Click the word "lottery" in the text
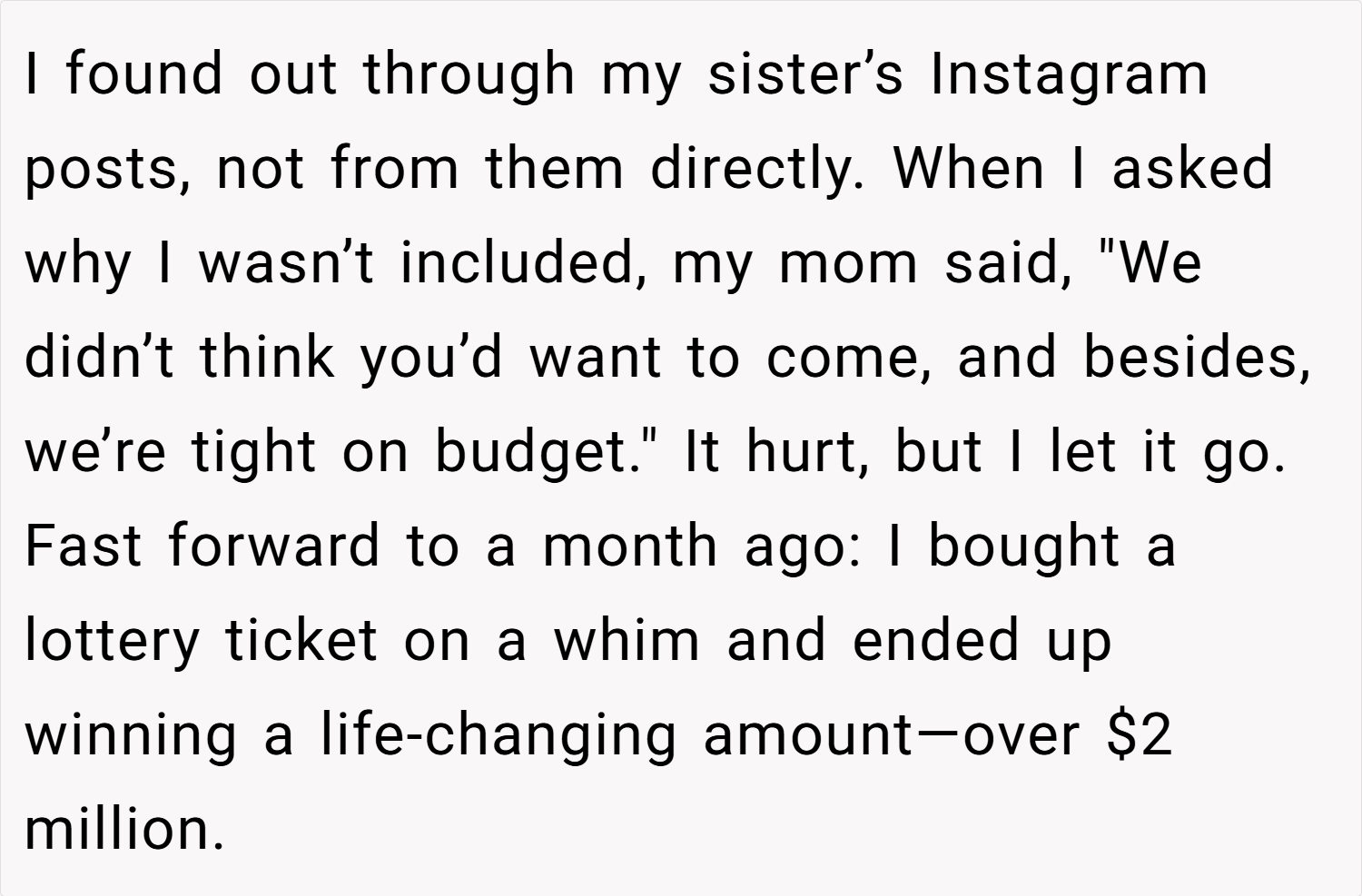Viewport: 1362px width, 896px height. [111, 644]
